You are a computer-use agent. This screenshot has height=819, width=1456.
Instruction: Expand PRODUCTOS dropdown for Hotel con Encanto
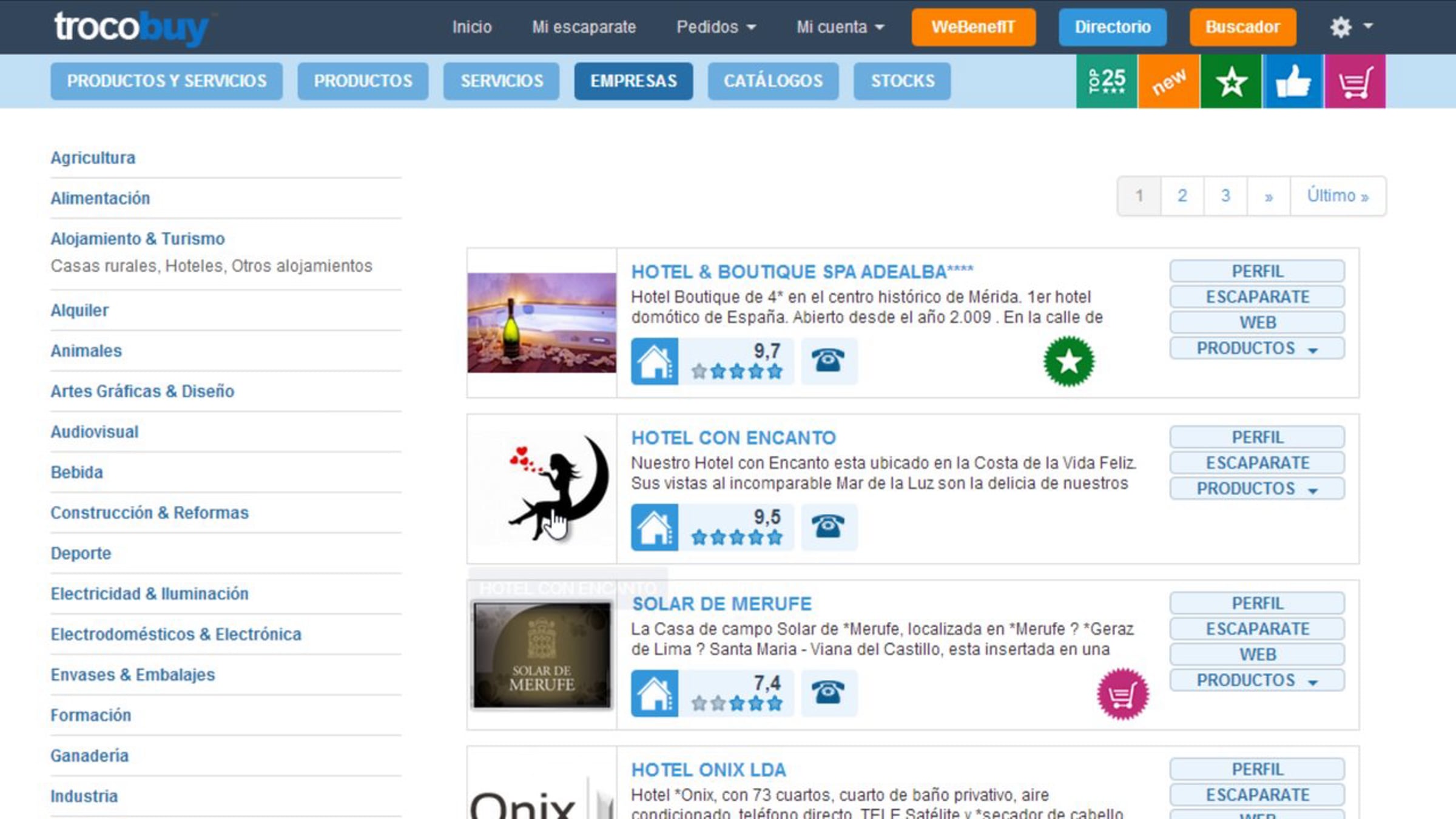[x=1256, y=489]
